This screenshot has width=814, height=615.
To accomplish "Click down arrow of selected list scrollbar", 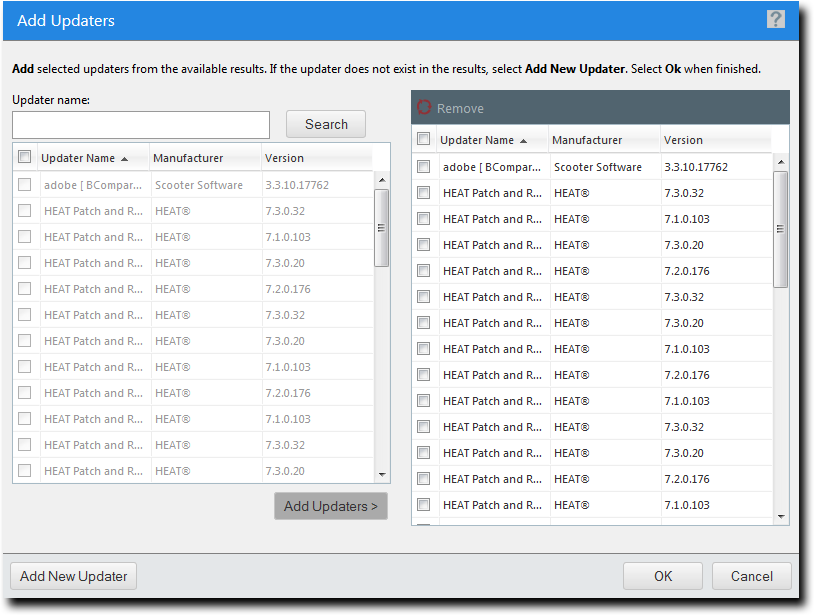I will 781,517.
